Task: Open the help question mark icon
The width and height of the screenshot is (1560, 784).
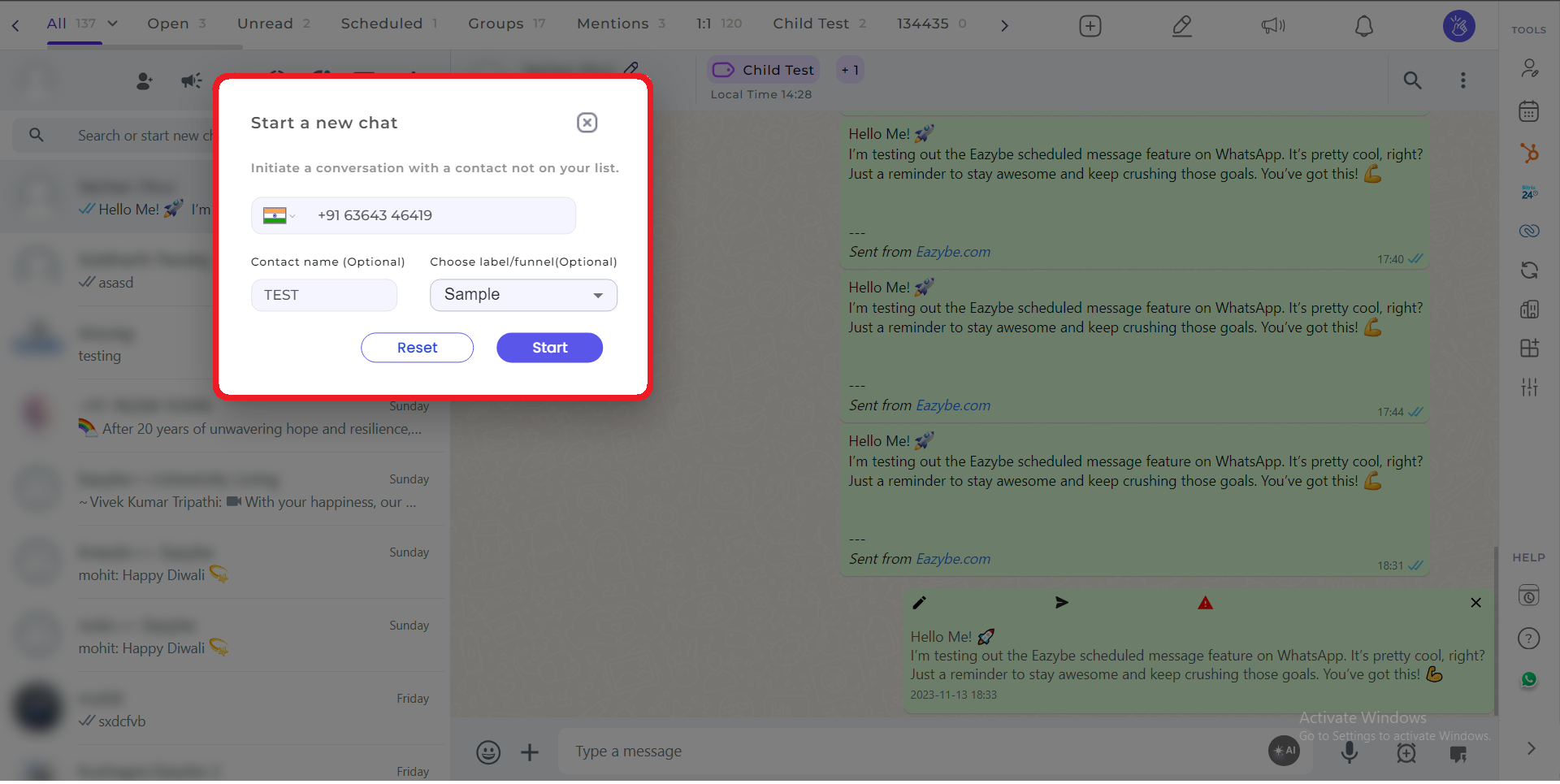Action: (x=1529, y=639)
